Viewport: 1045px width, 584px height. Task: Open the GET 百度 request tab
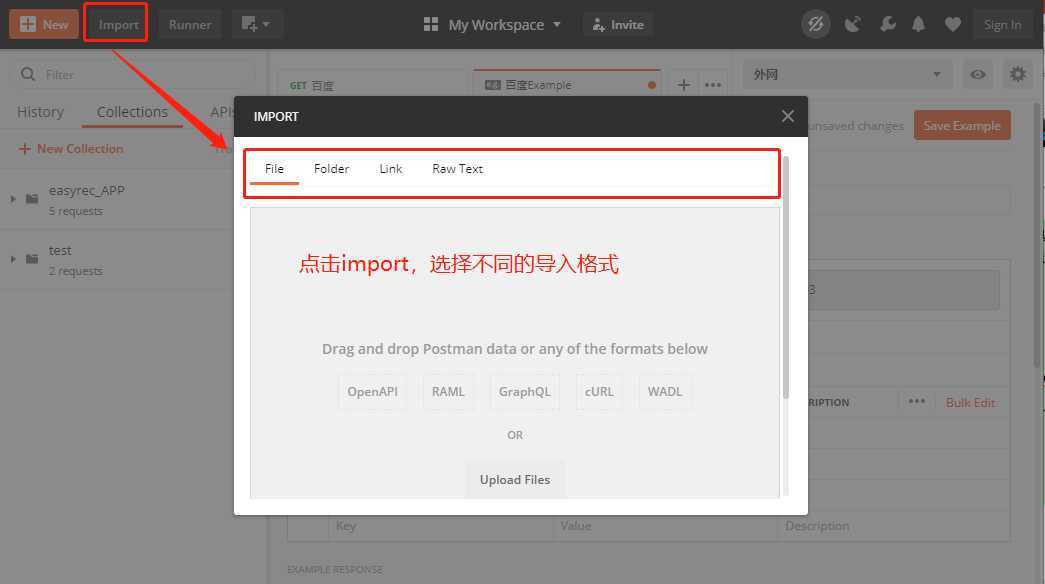tap(373, 85)
